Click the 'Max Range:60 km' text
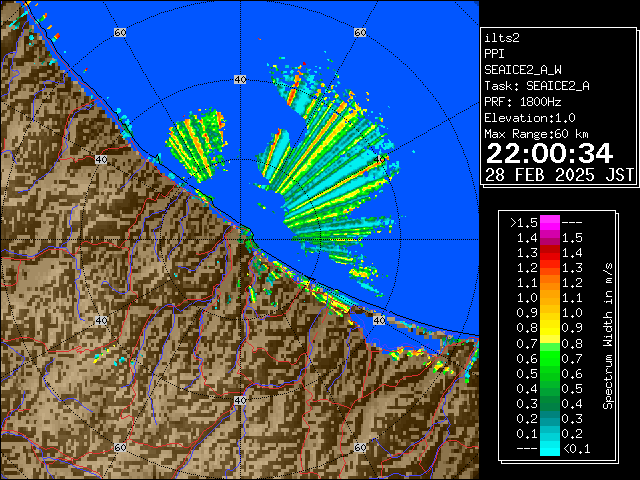Screen dimensions: 640x480 pos(536,134)
